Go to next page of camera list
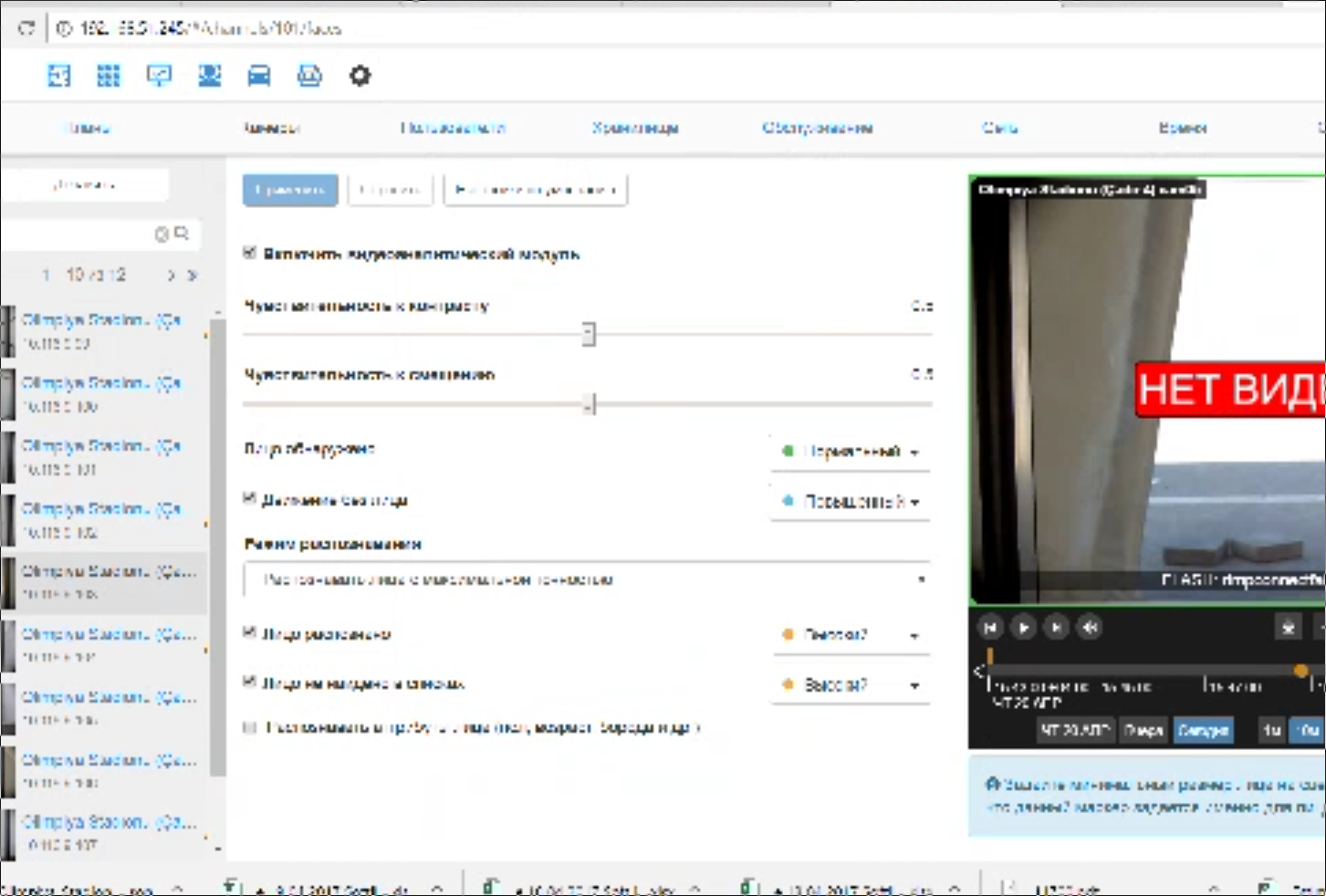The width and height of the screenshot is (1326, 896). [171, 275]
